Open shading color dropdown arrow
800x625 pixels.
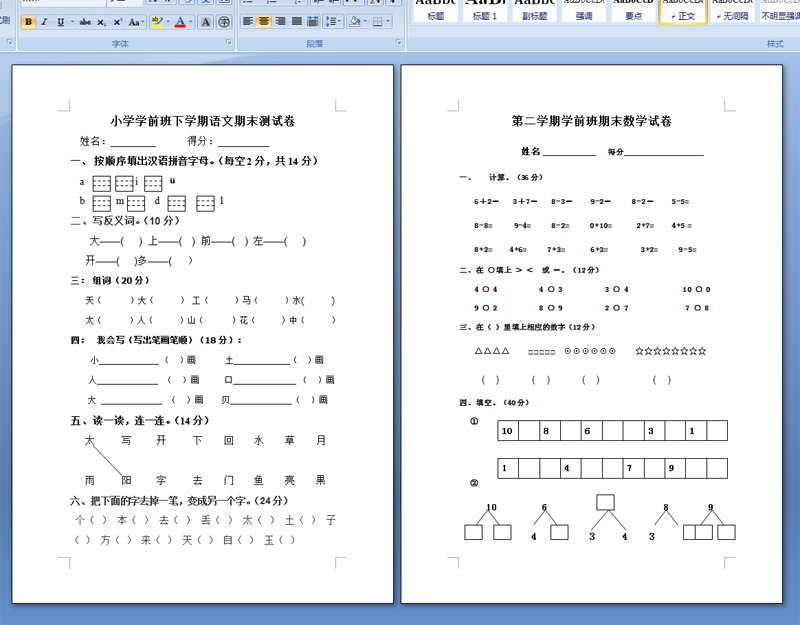pos(365,21)
